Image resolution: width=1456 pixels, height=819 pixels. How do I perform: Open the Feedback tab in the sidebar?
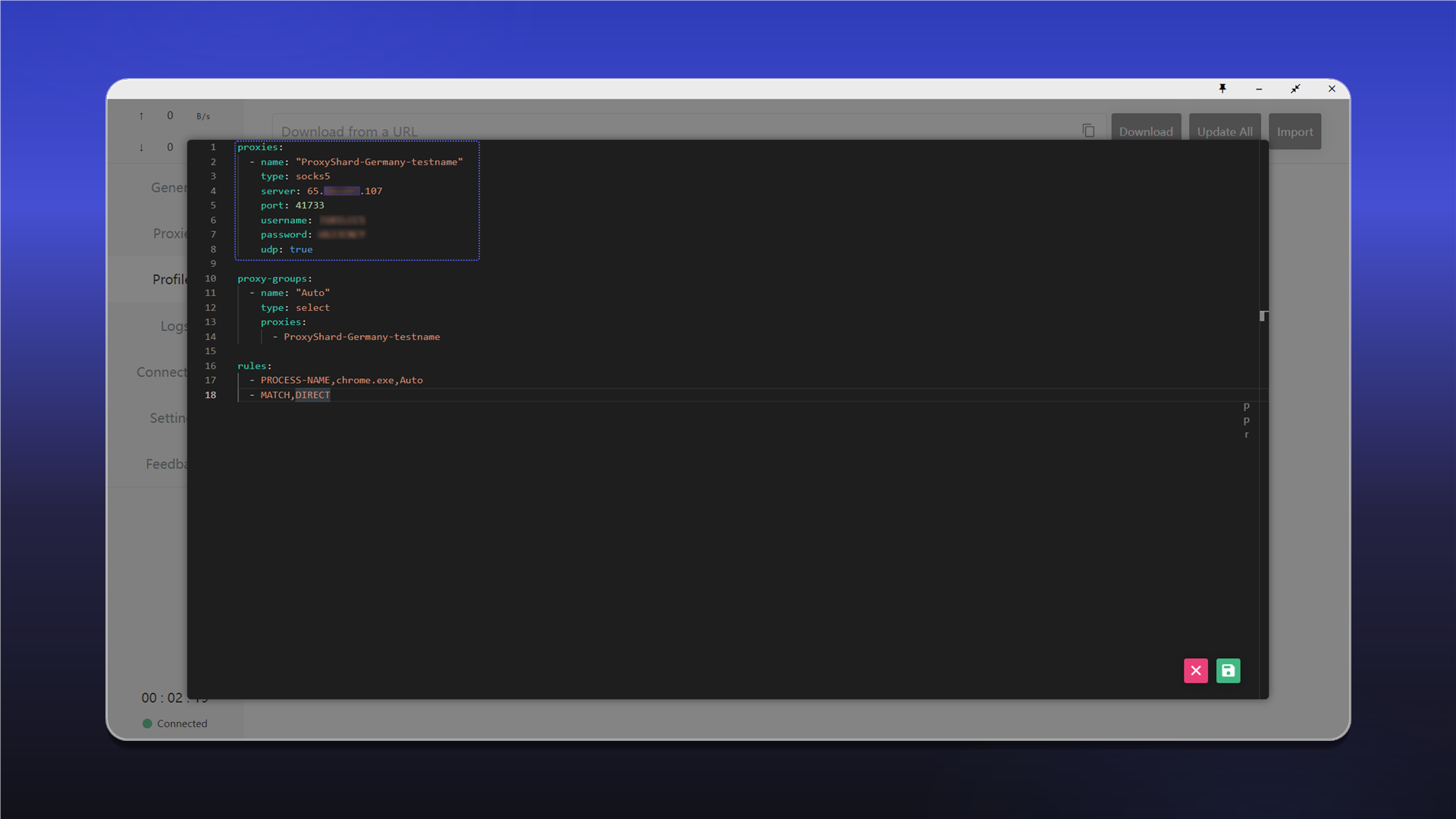click(x=167, y=464)
